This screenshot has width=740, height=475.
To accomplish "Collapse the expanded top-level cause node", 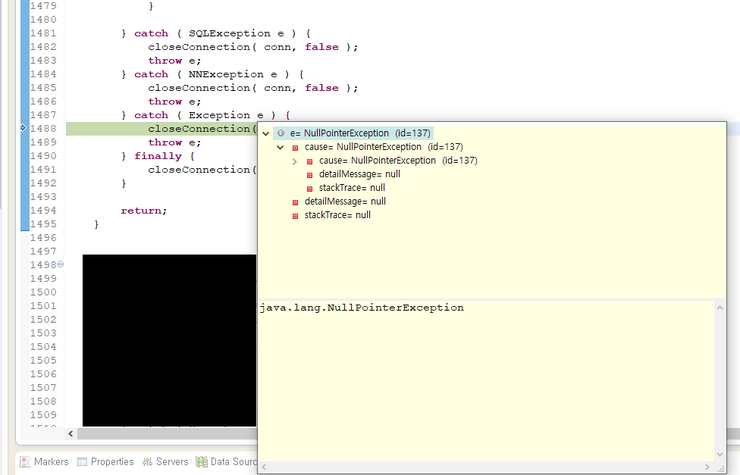I will click(280, 147).
